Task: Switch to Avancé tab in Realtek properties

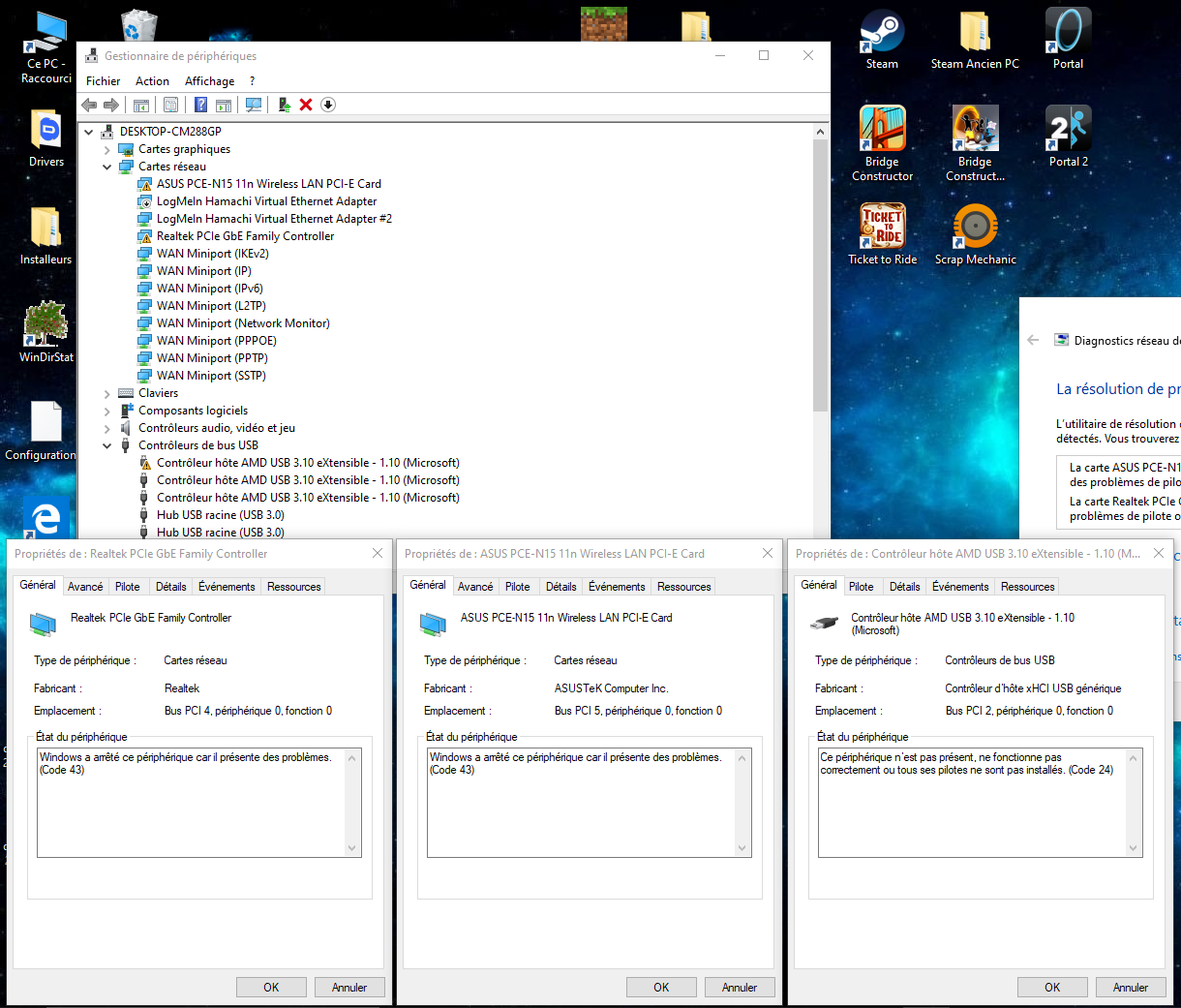Action: point(85,587)
